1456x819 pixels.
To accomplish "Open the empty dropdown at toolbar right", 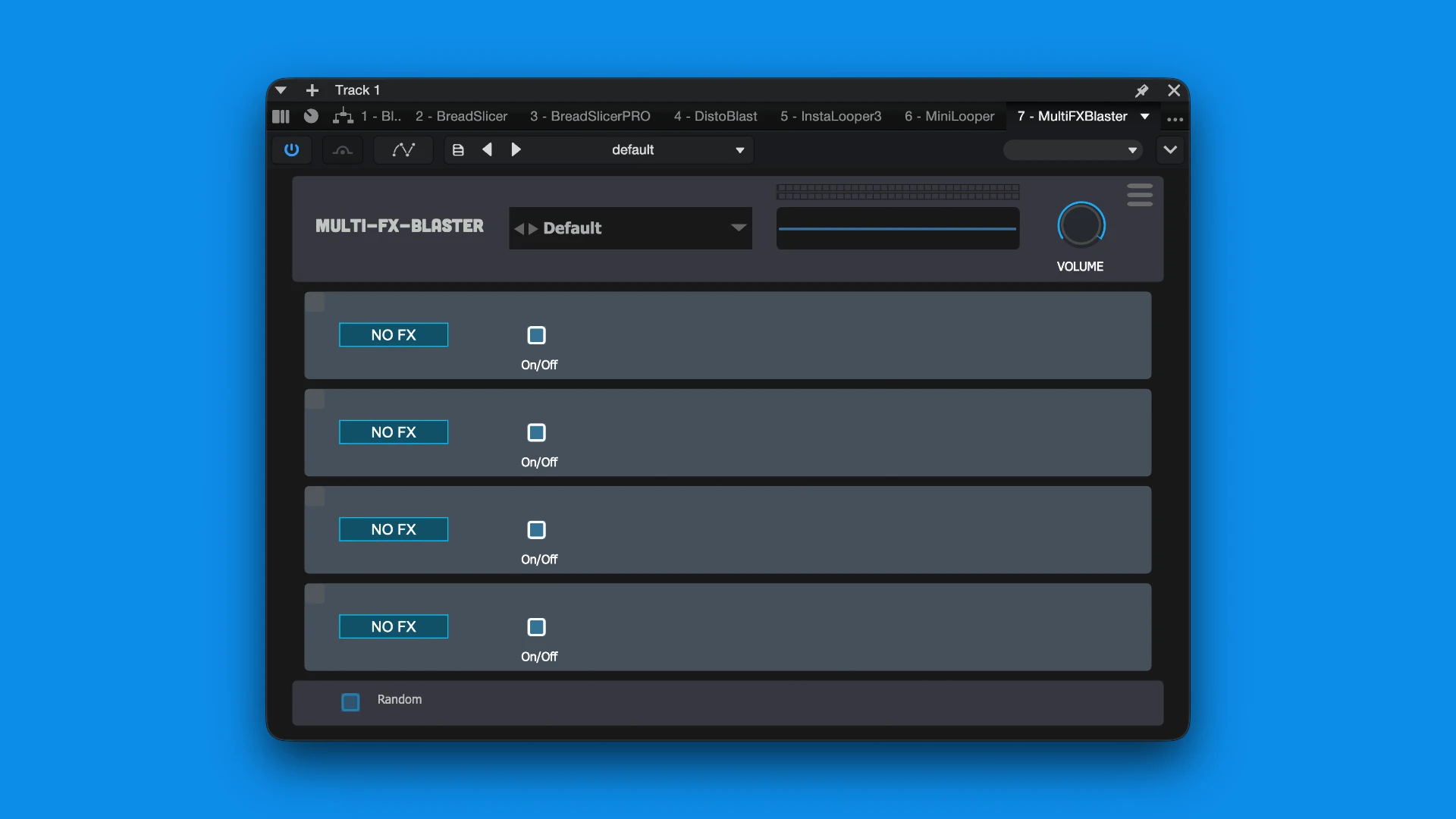I will (1073, 150).
